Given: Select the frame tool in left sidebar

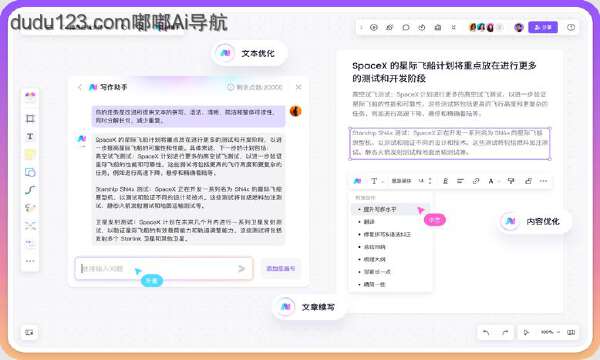Looking at the screenshot, I should (x=30, y=119).
